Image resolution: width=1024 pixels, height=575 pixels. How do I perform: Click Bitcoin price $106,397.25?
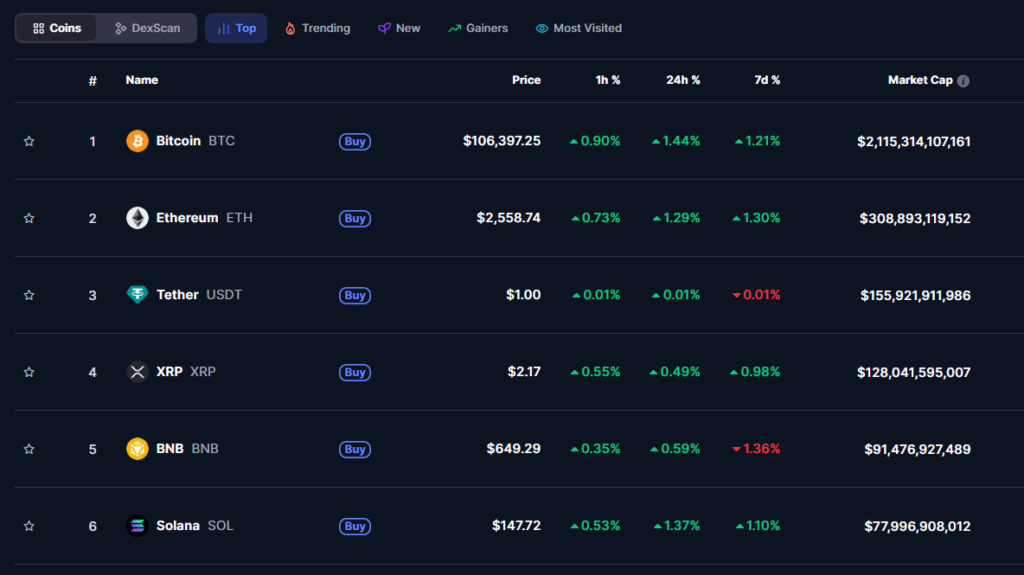tap(502, 140)
